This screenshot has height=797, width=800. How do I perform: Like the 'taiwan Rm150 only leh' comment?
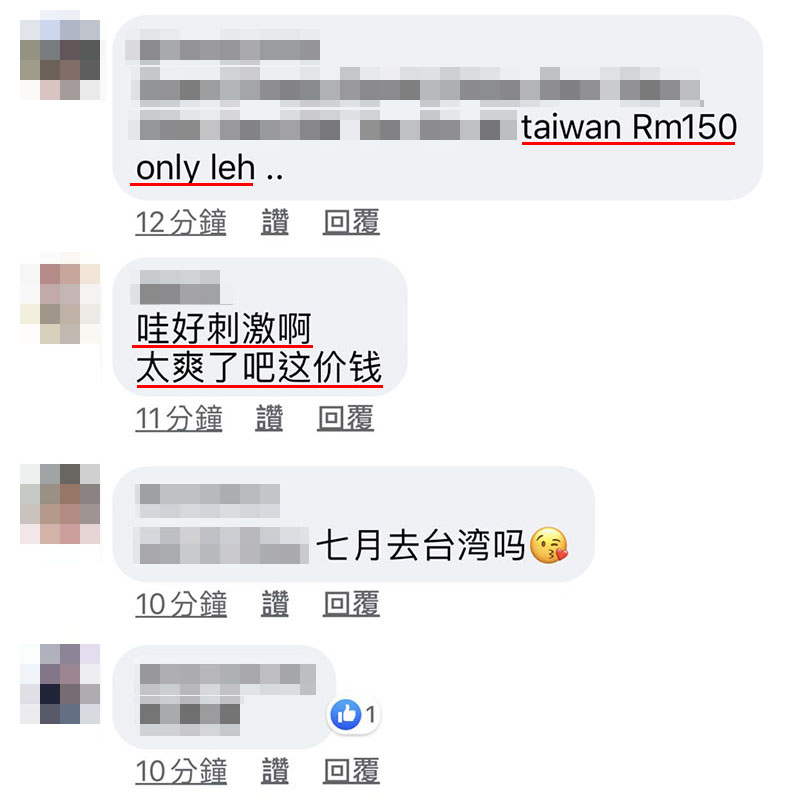275,222
